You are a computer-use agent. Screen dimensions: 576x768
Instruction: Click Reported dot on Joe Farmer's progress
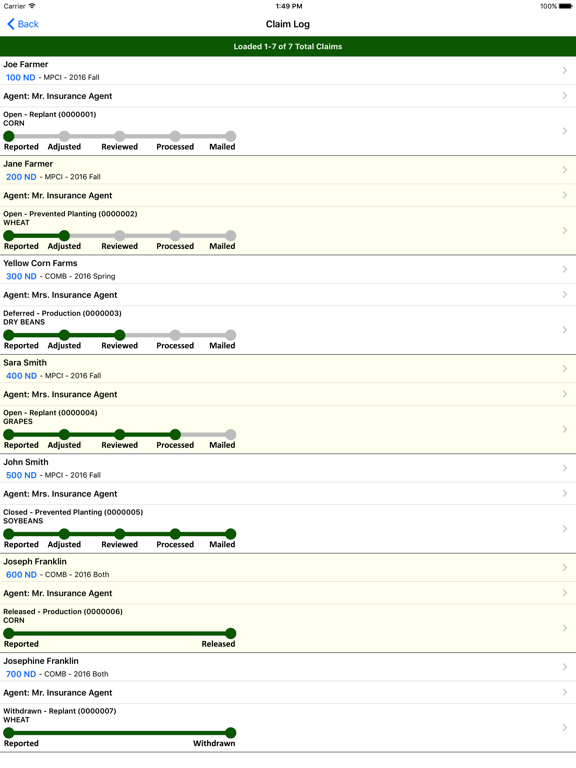pos(9,136)
